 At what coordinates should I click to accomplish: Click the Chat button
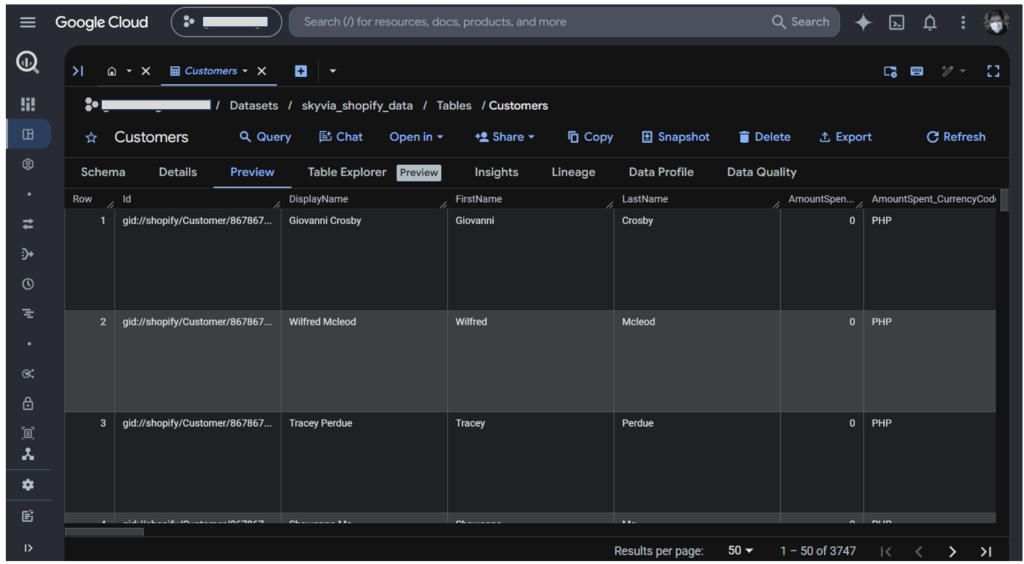click(341, 137)
